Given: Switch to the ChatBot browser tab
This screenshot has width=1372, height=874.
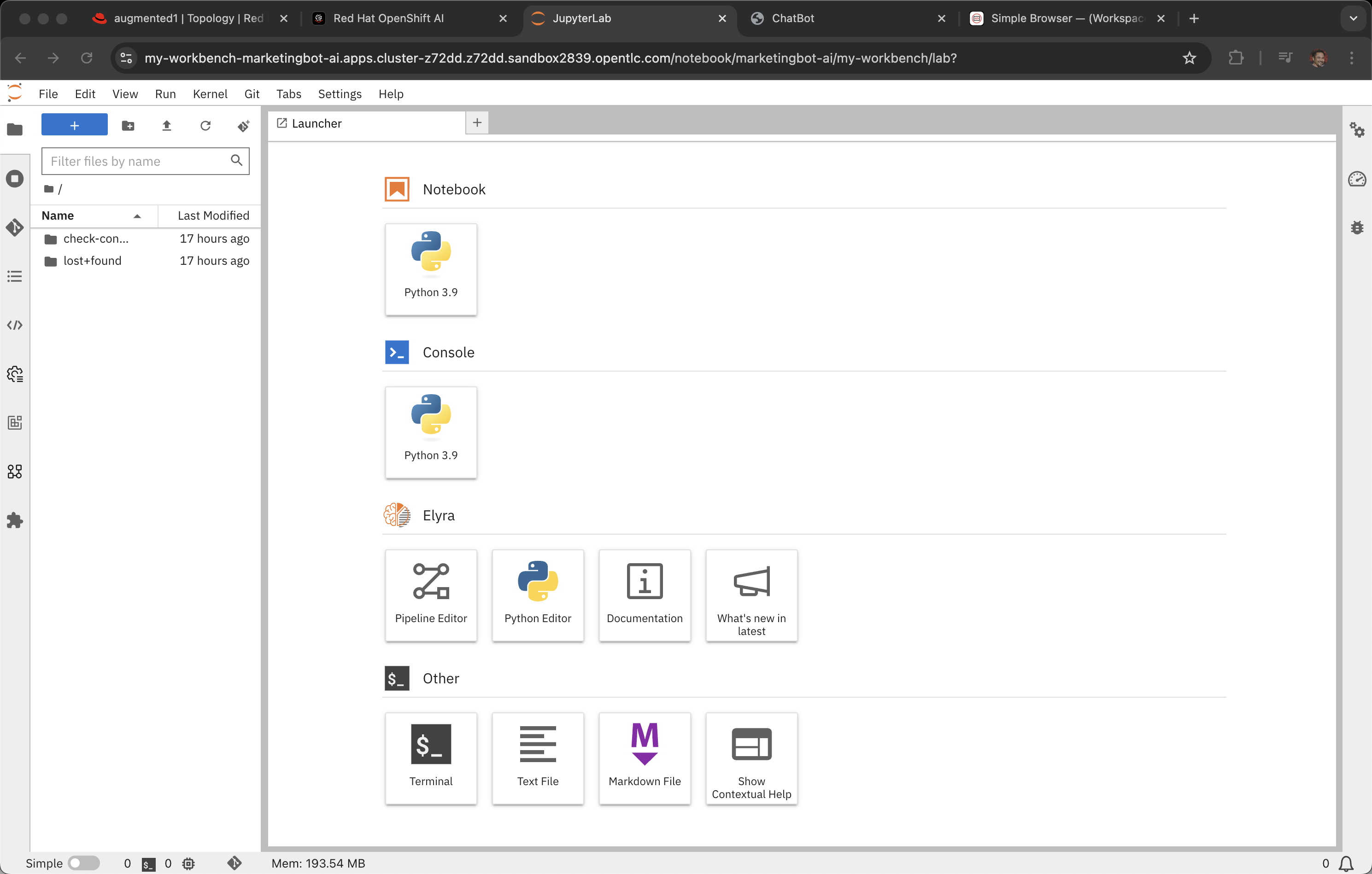Looking at the screenshot, I should pyautogui.click(x=792, y=18).
